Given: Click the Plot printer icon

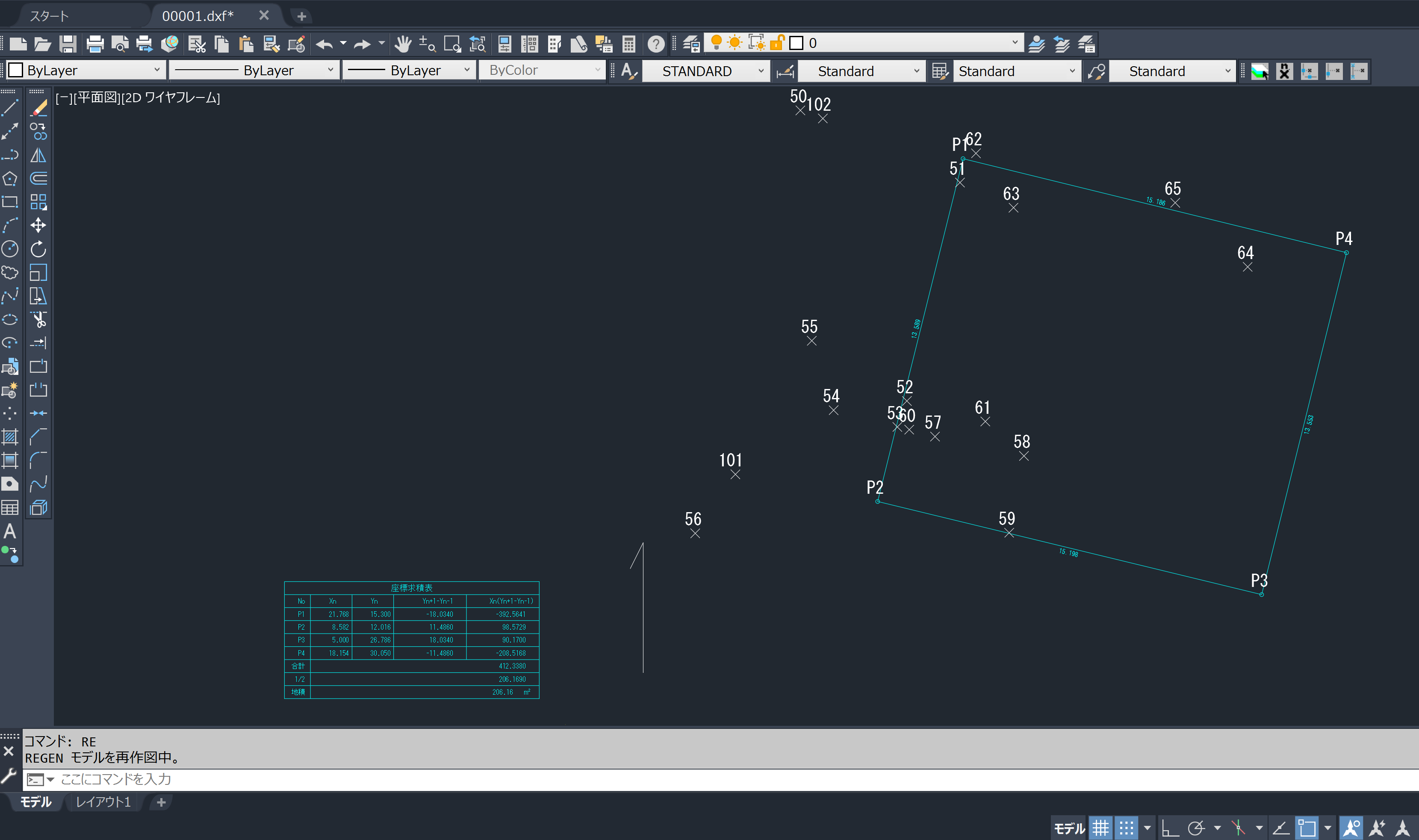Looking at the screenshot, I should pyautogui.click(x=95, y=44).
